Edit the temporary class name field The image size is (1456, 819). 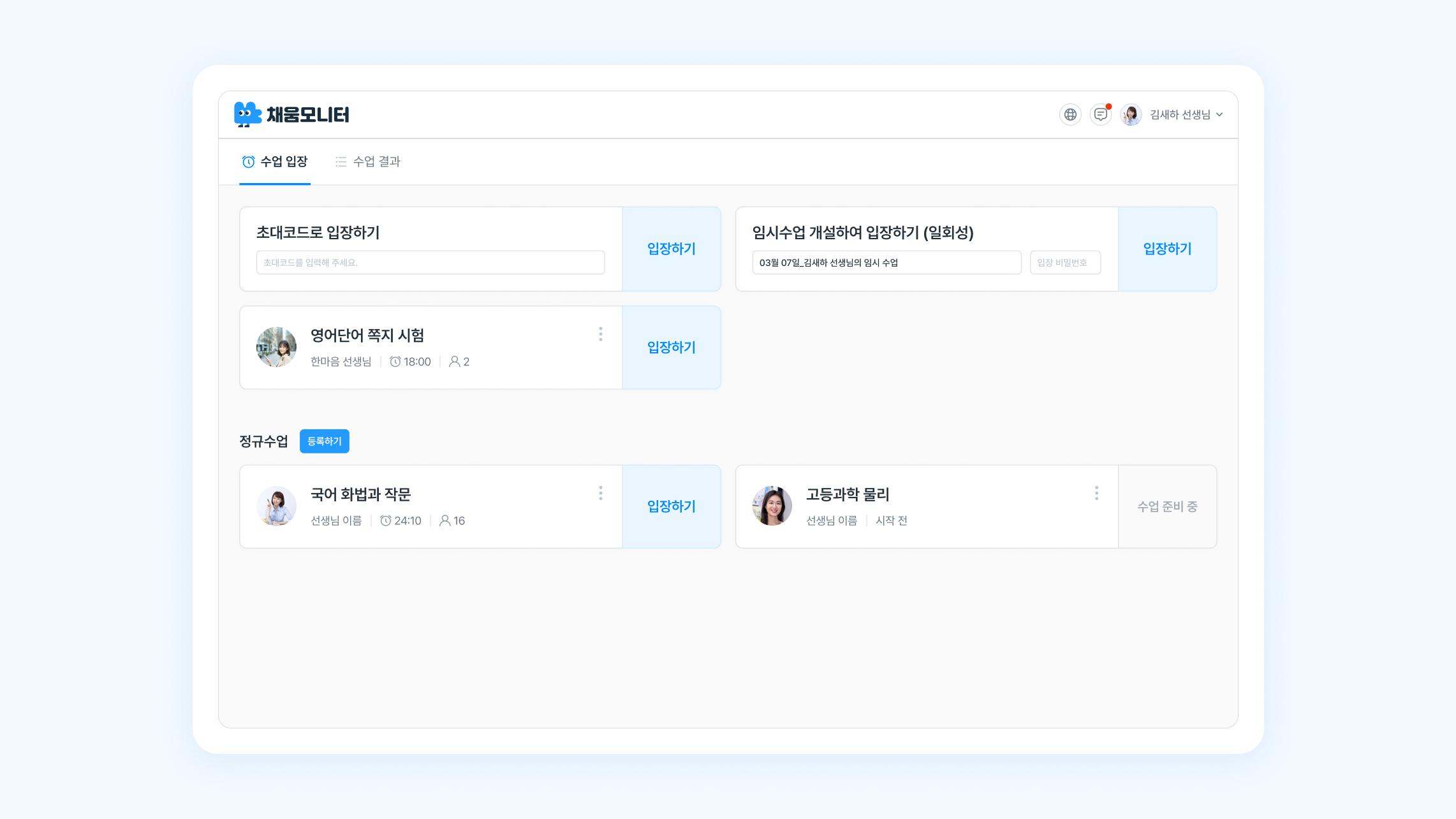pos(886,263)
